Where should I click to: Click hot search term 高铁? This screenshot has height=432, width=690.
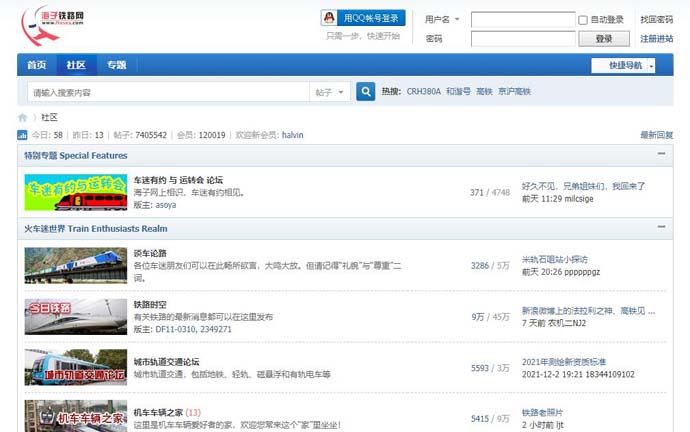click(484, 92)
